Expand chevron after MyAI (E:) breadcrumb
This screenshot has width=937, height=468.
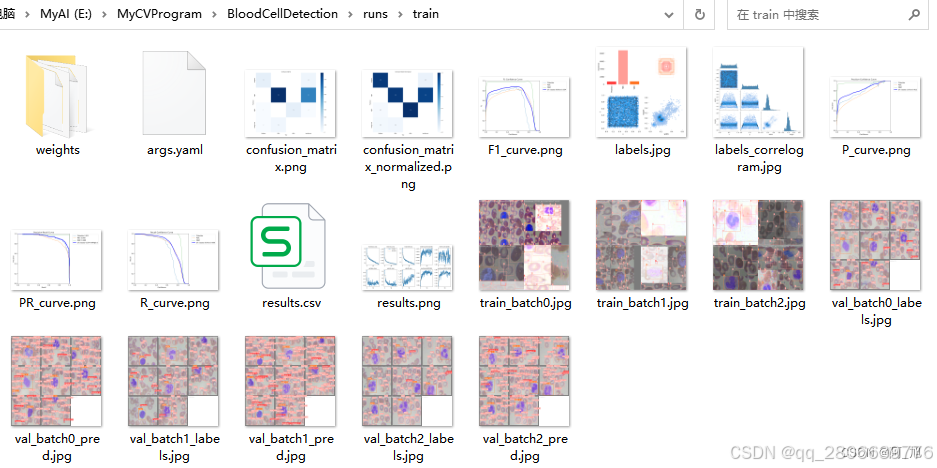pyautogui.click(x=104, y=14)
